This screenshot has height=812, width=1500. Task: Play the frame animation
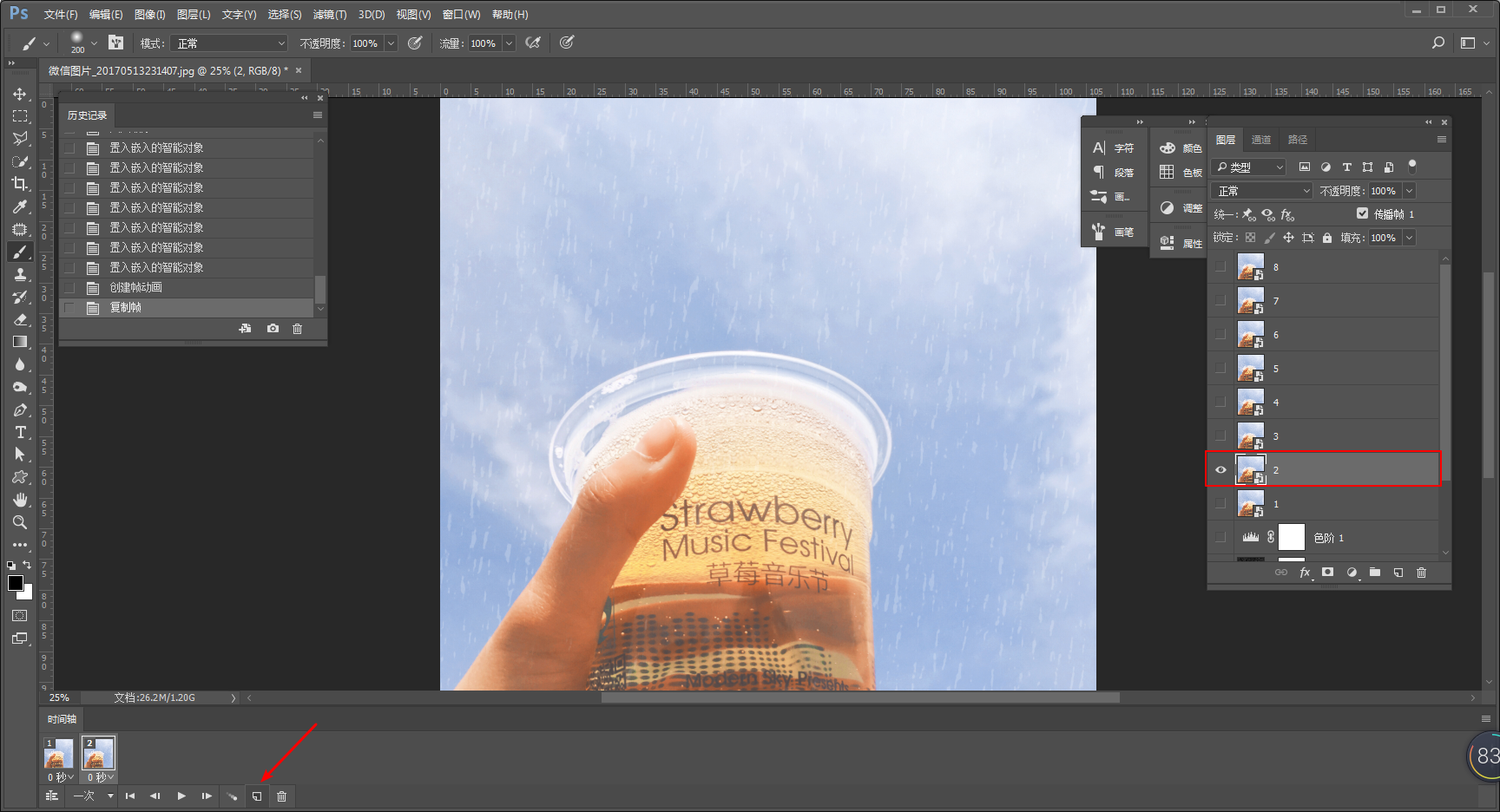[181, 796]
